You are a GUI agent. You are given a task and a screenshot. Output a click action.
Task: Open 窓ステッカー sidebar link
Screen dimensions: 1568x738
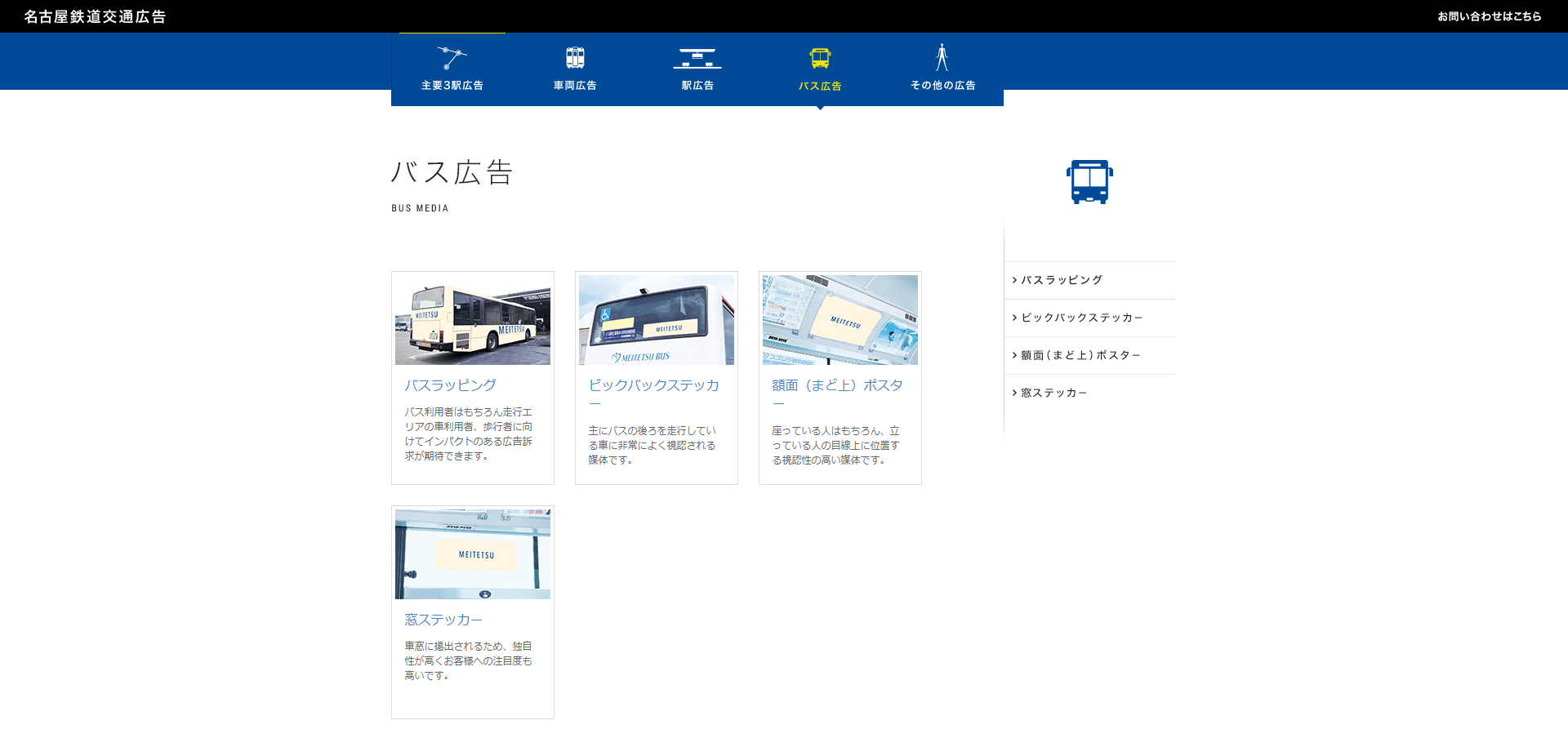[1053, 393]
